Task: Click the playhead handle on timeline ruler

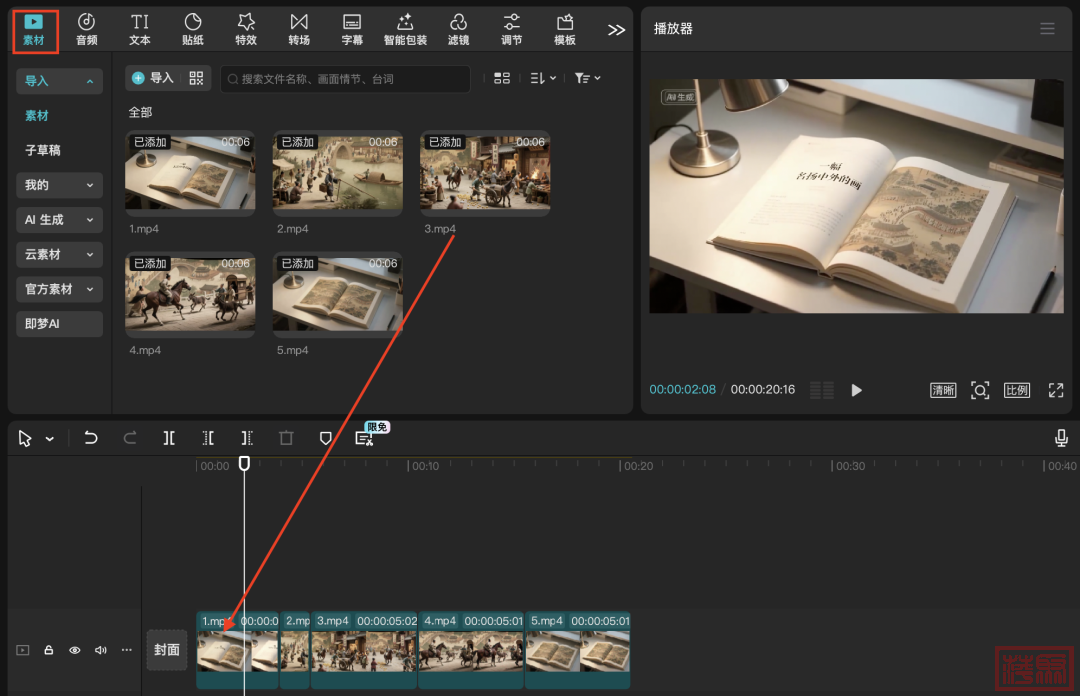Action: [x=244, y=464]
